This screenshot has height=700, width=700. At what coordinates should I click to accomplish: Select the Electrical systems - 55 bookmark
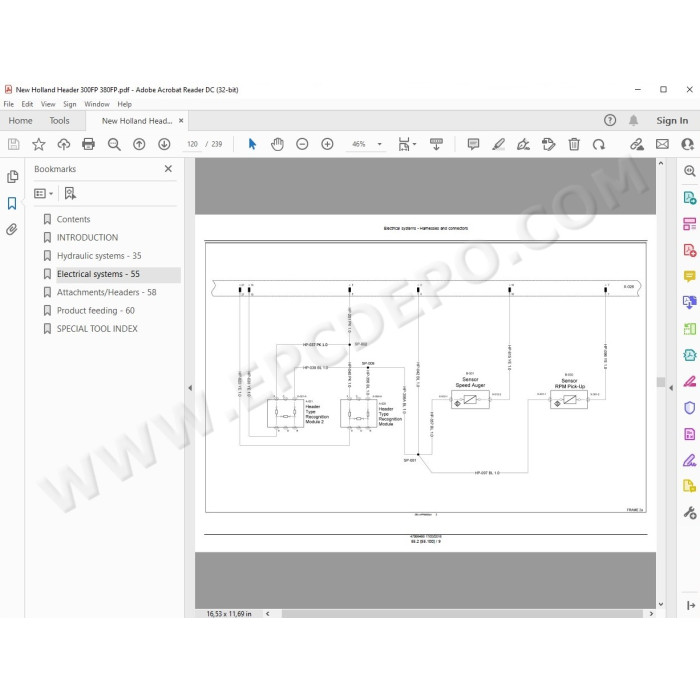(98, 274)
